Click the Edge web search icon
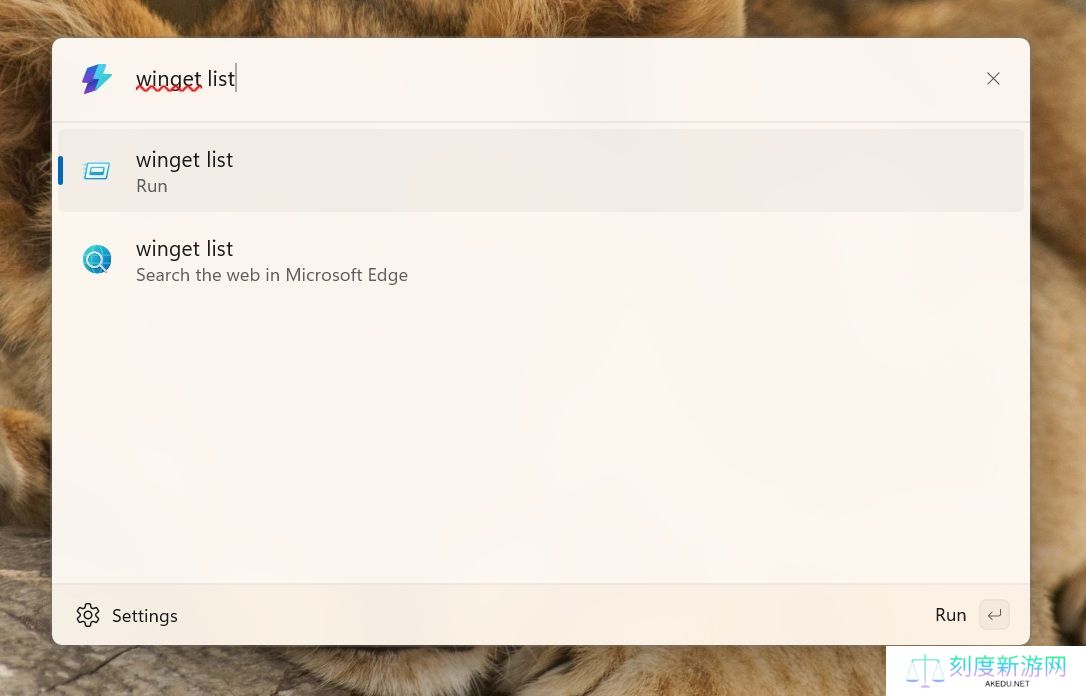Viewport: 1086px width, 696px height. point(97,260)
